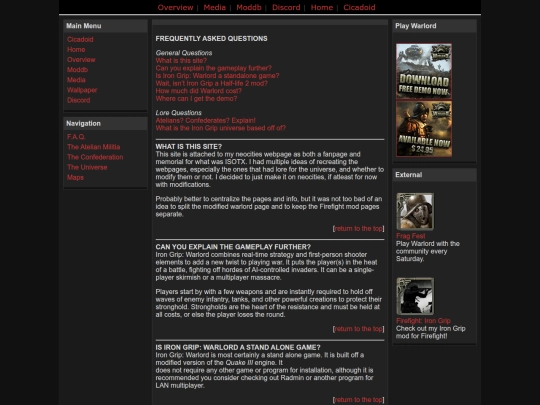Select Moddb in the Main Menu sidebar
The image size is (540, 405).
coord(77,70)
